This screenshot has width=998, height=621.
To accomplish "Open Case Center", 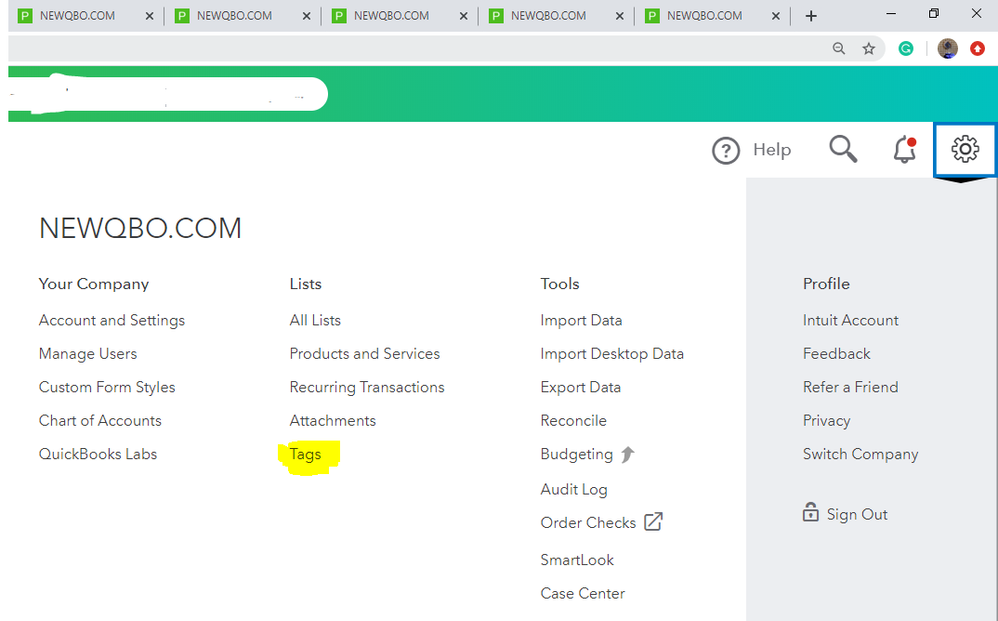I will [582, 594].
